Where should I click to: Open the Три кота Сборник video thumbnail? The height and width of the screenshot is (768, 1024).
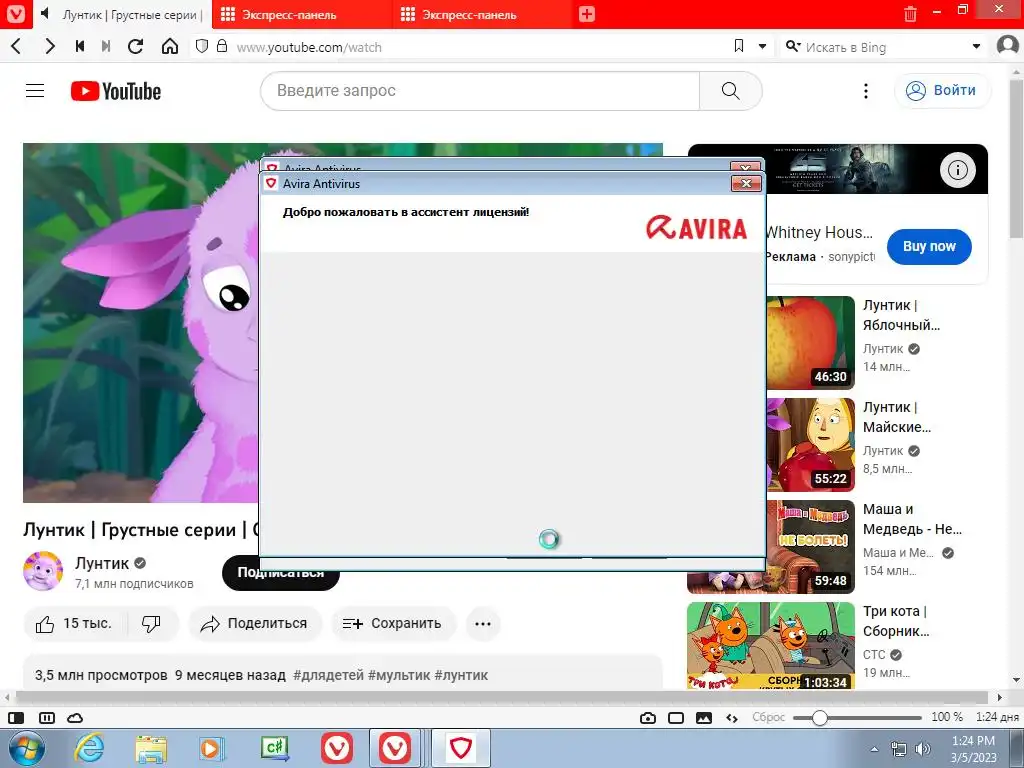771,645
